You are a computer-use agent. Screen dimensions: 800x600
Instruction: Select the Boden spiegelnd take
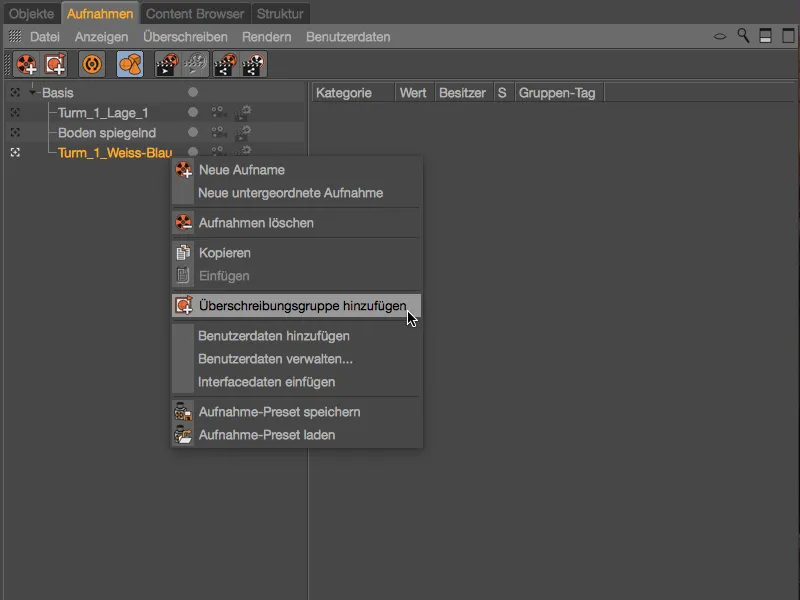pyautogui.click(x=107, y=133)
